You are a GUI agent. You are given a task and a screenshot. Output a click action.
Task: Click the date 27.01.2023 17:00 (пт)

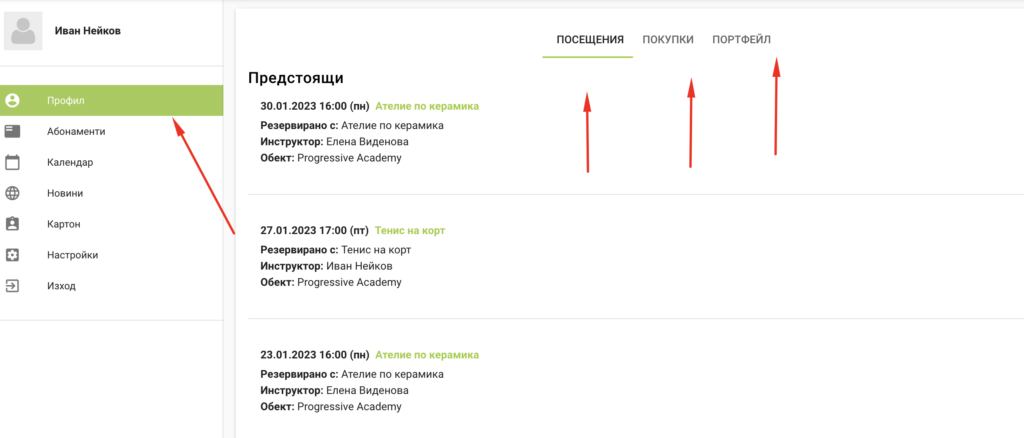(315, 230)
